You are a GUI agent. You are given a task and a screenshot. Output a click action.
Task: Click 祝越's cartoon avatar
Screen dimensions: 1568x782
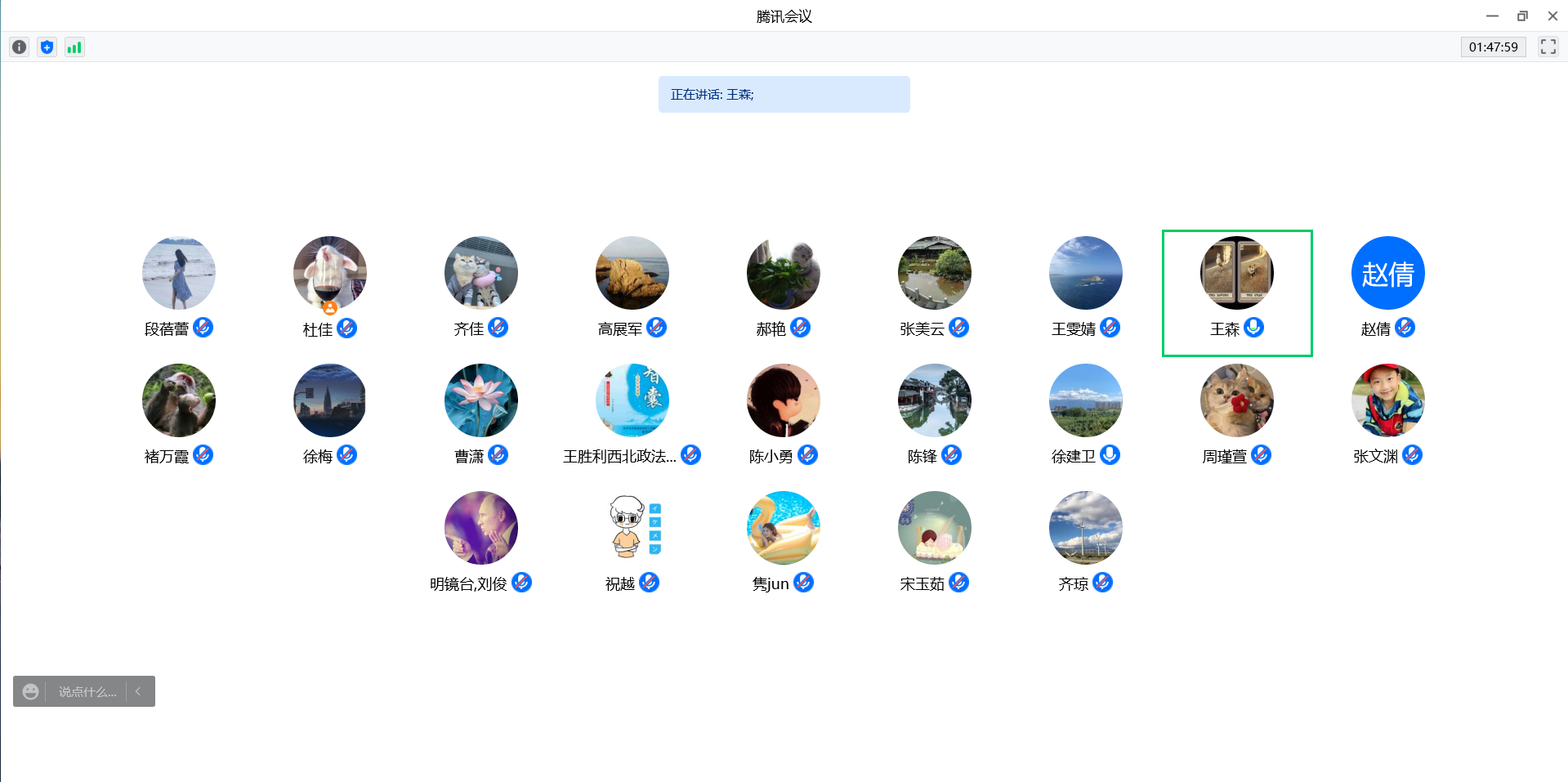click(632, 528)
